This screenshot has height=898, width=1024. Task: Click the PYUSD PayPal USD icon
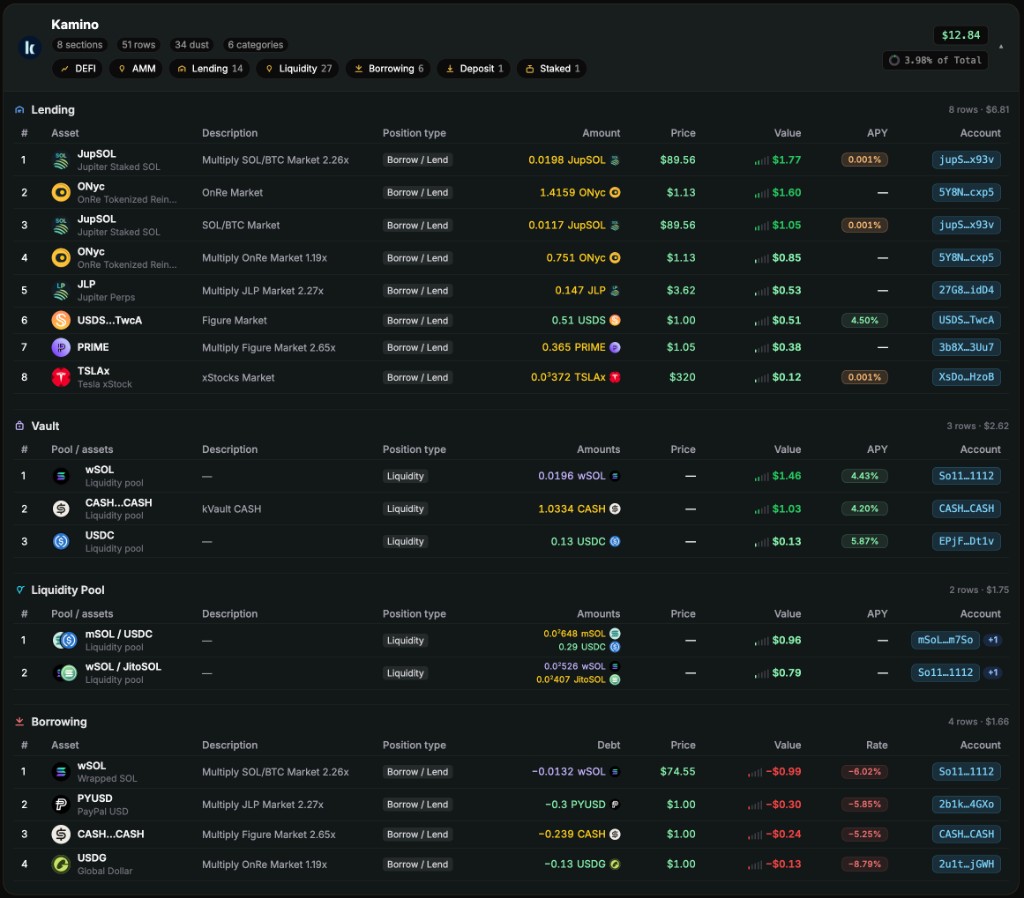61,805
